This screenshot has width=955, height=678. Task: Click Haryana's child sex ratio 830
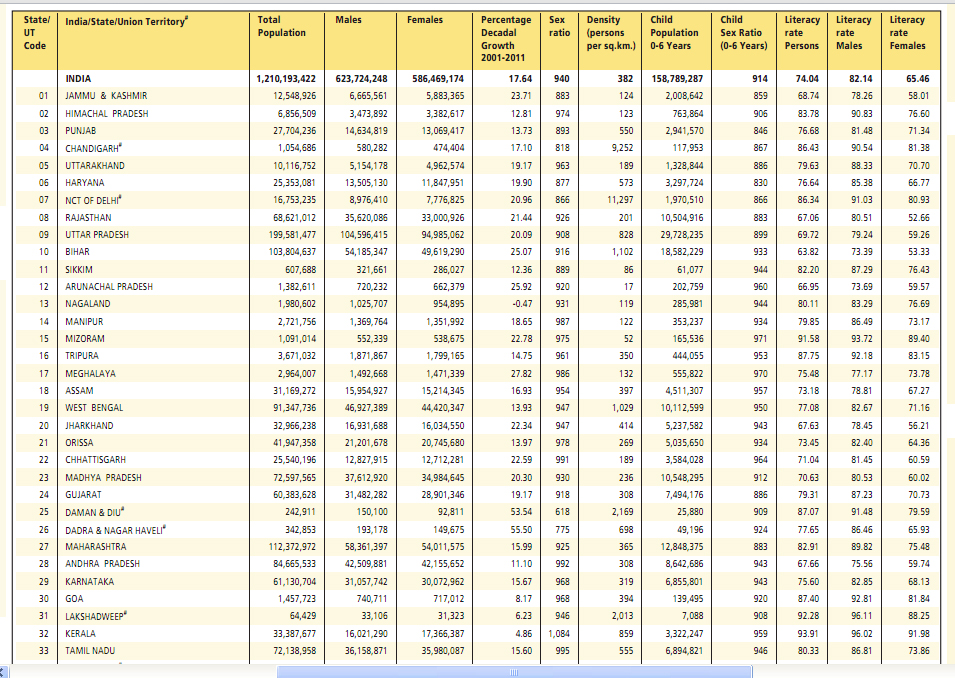coord(759,183)
